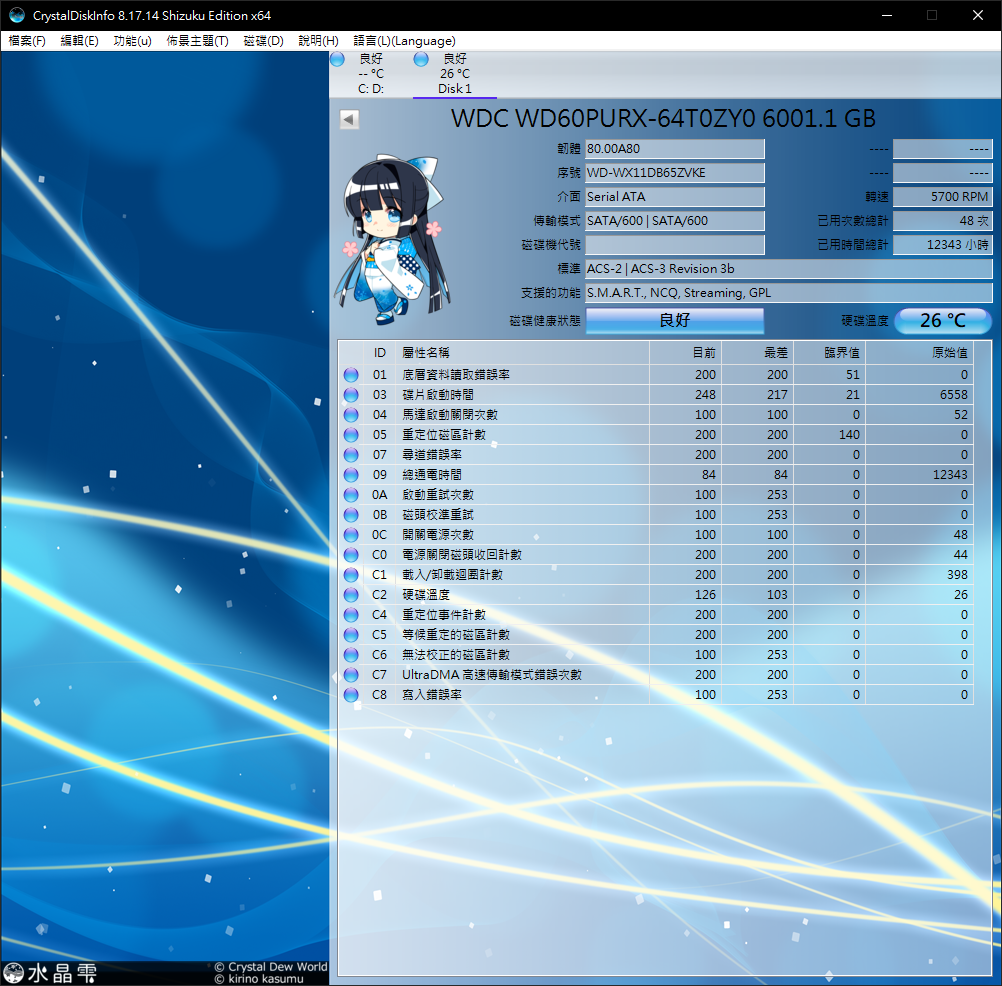Select the 碟片啟動時間 attribute name

(x=438, y=395)
